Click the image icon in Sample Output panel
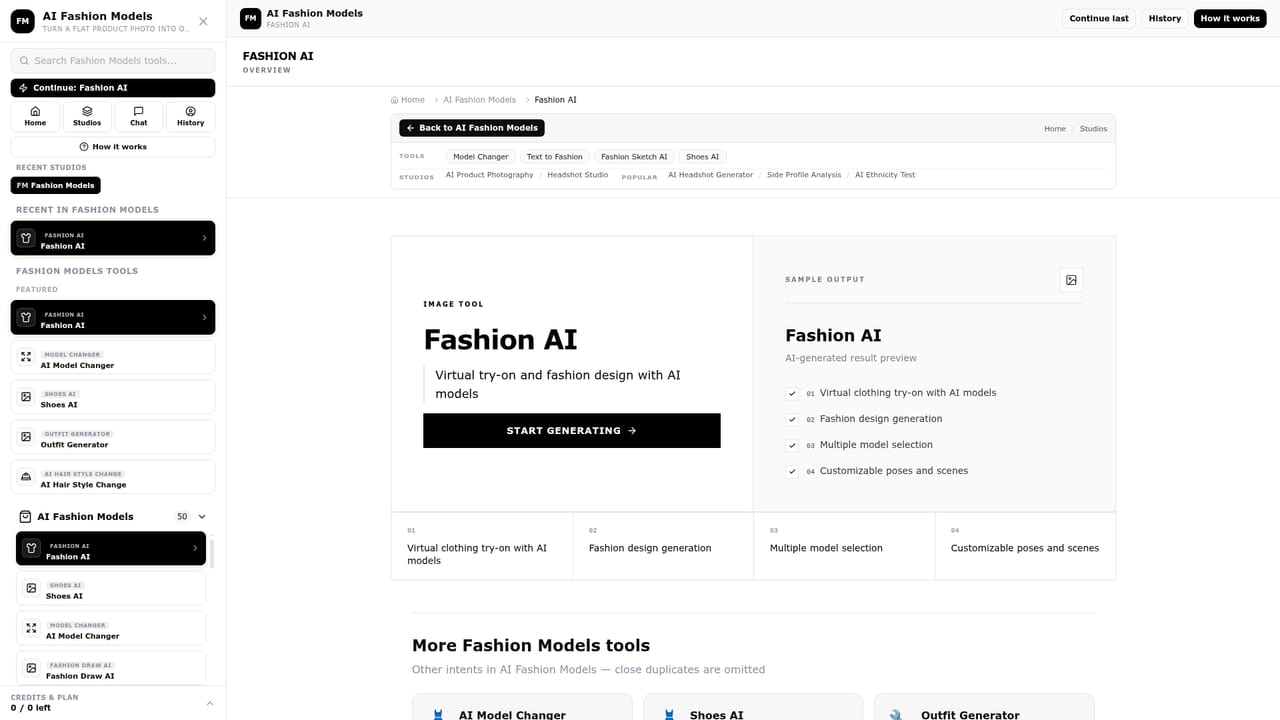 (x=1071, y=280)
